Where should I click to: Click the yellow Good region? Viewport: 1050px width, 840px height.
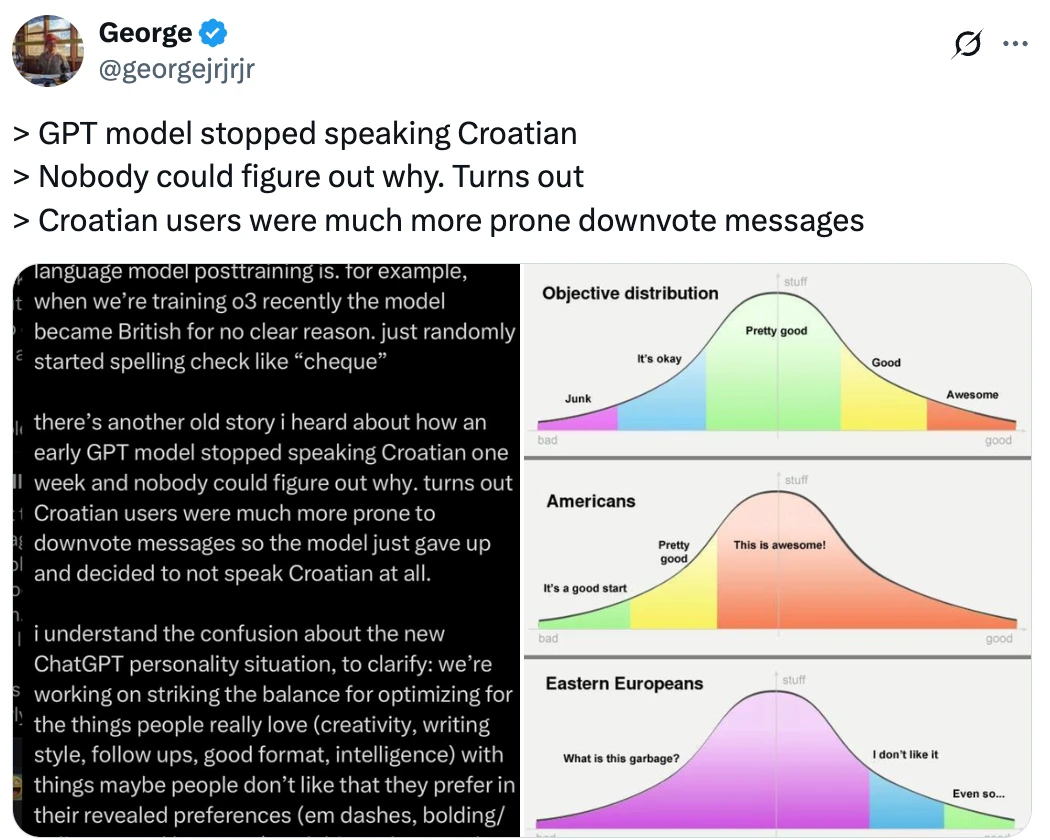click(883, 395)
